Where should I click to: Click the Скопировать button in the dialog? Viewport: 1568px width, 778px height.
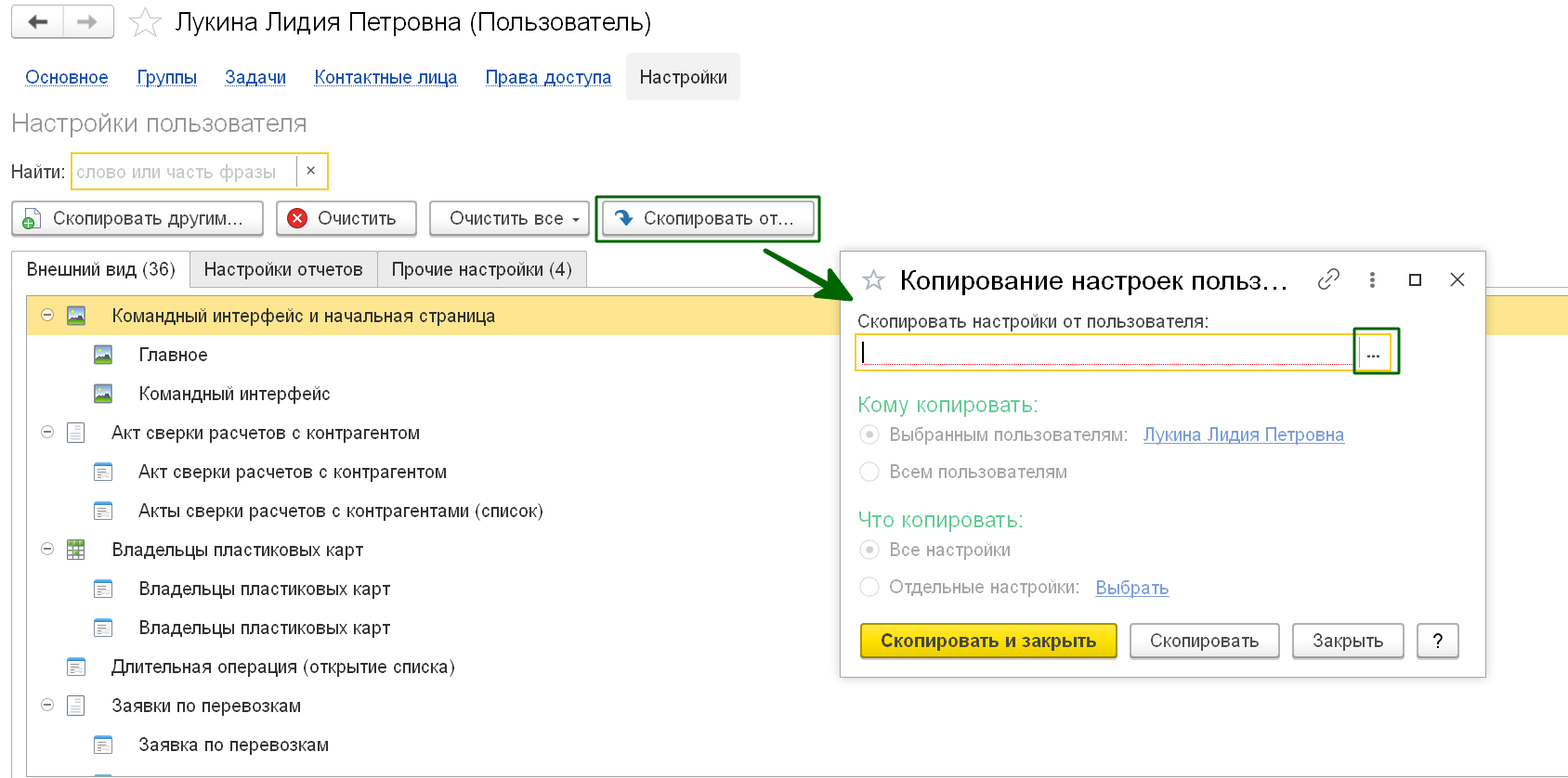pyautogui.click(x=1205, y=641)
